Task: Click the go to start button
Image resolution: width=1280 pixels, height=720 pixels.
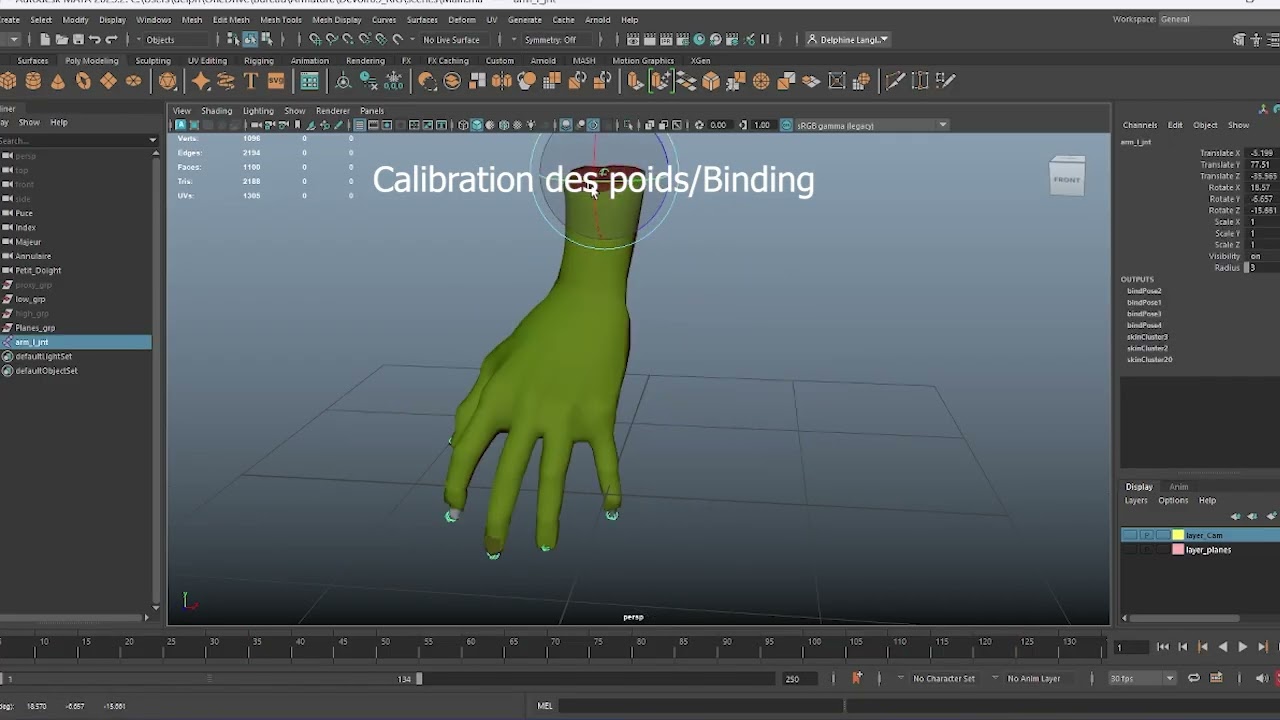Action: (x=1162, y=647)
